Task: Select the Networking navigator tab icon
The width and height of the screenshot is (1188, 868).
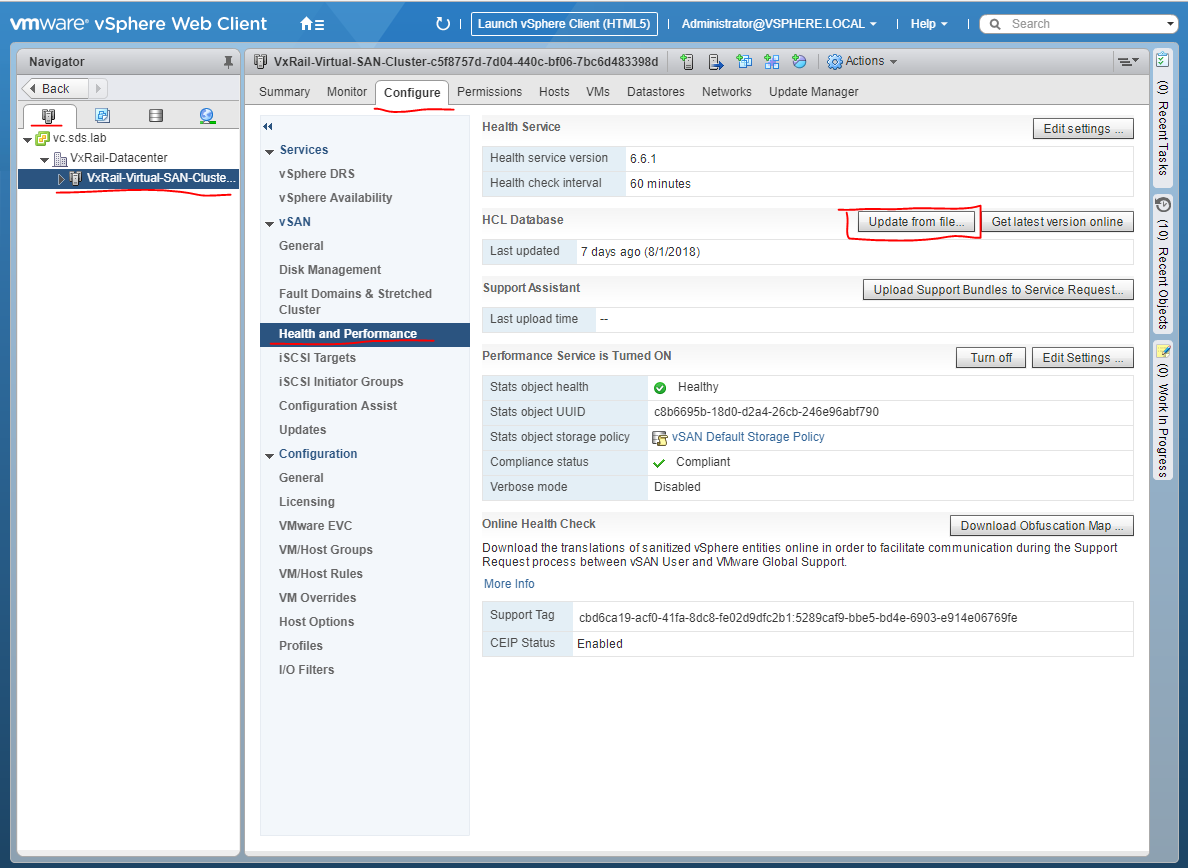Action: (207, 116)
